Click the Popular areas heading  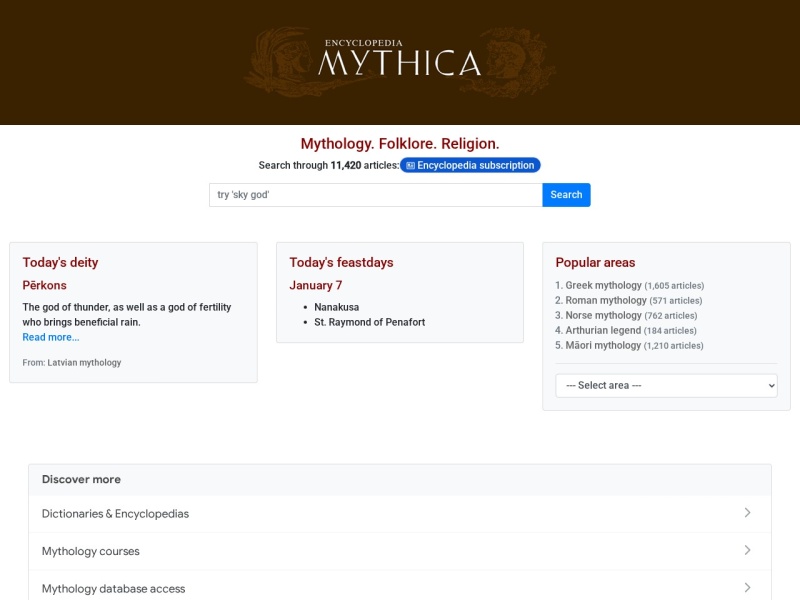[x=595, y=262]
